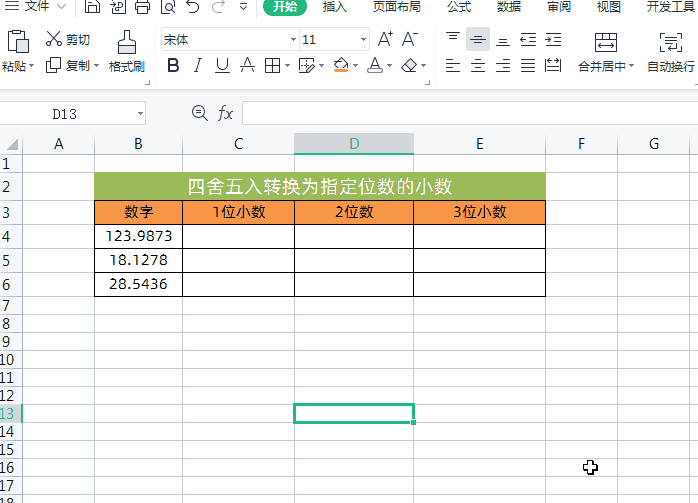Screen dimensions: 698x503
Task: Click the Justify alignment icon
Action: [528, 65]
